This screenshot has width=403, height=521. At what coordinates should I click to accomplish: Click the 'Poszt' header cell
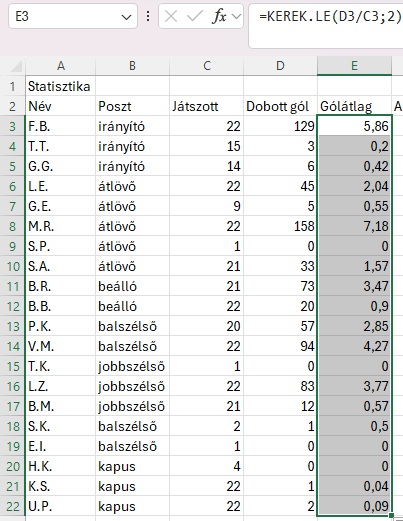point(132,106)
